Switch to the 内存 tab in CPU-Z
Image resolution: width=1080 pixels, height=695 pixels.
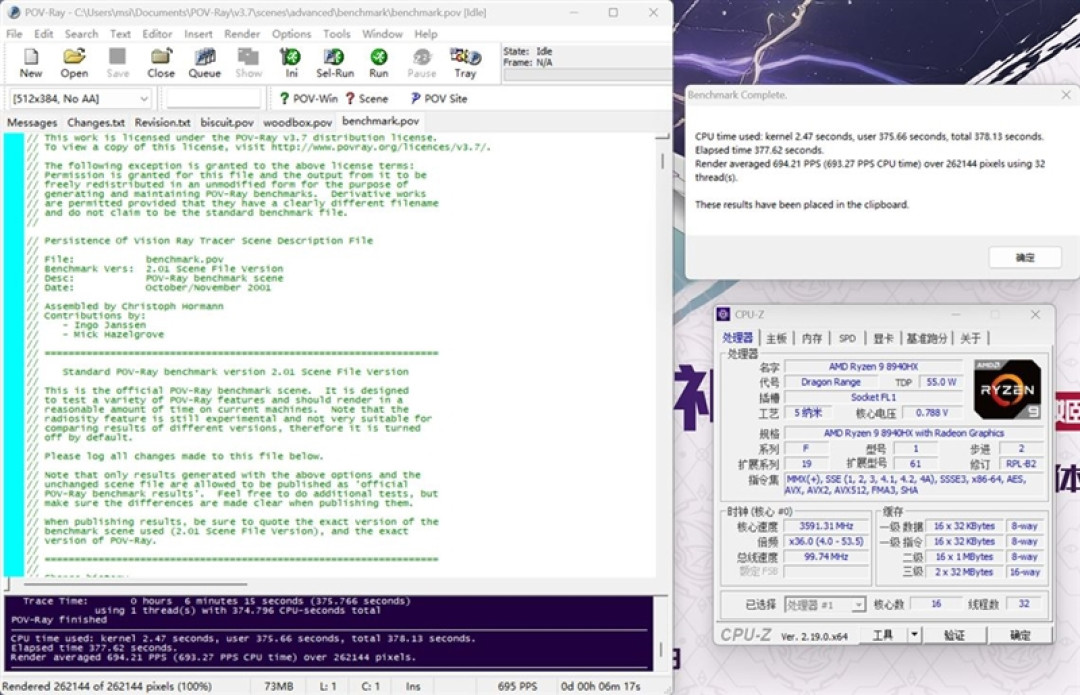[812, 338]
